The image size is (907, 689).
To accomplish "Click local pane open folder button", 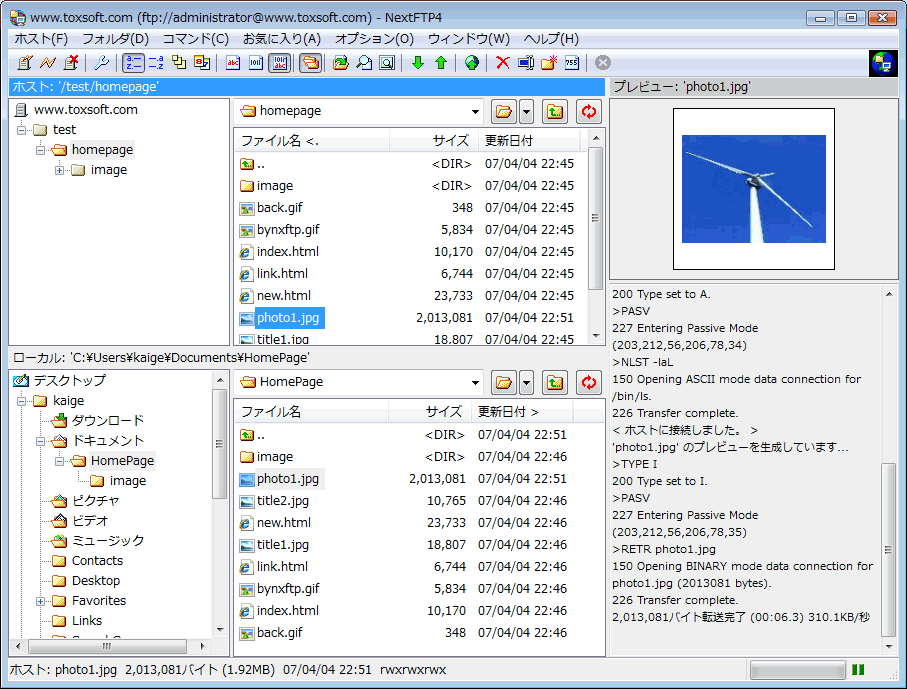I will (x=504, y=382).
